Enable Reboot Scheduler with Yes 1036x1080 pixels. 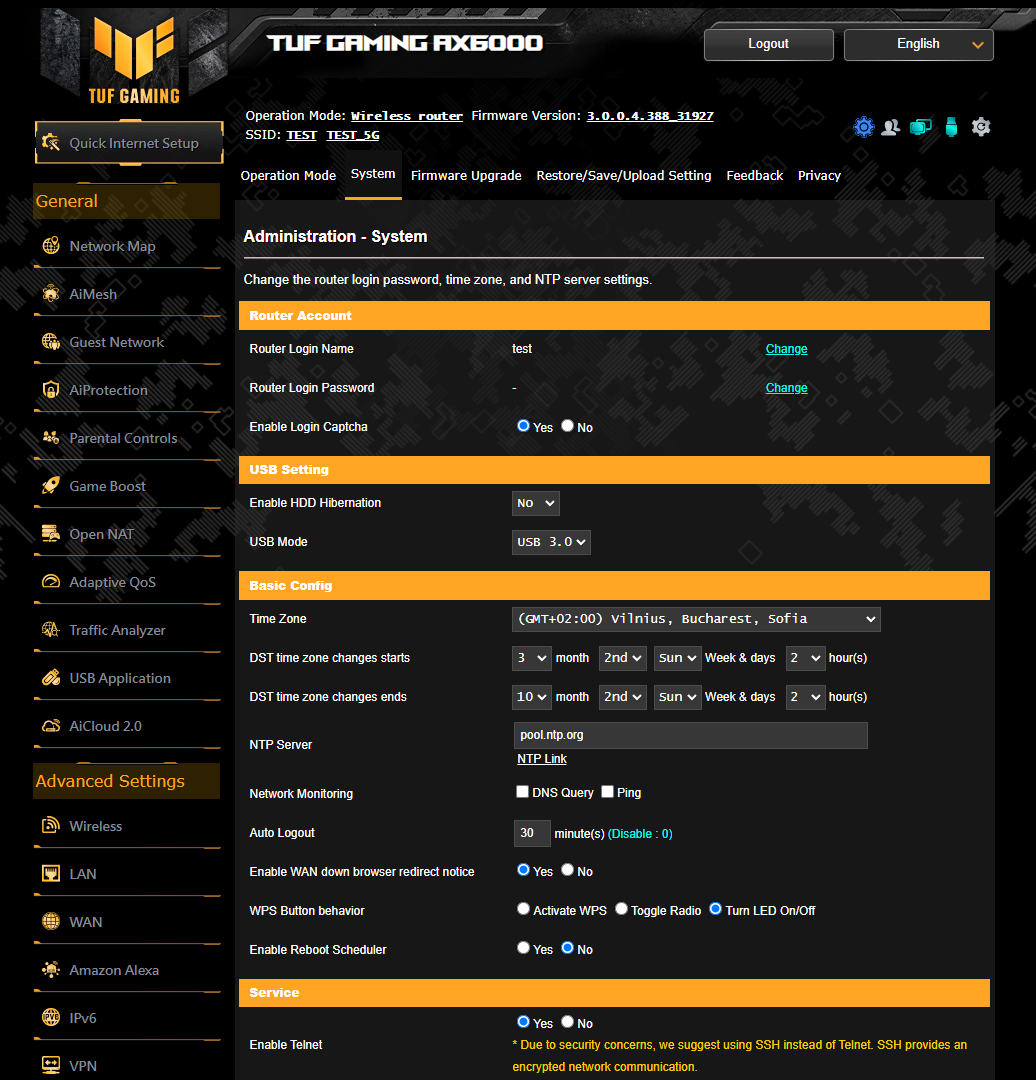[524, 948]
